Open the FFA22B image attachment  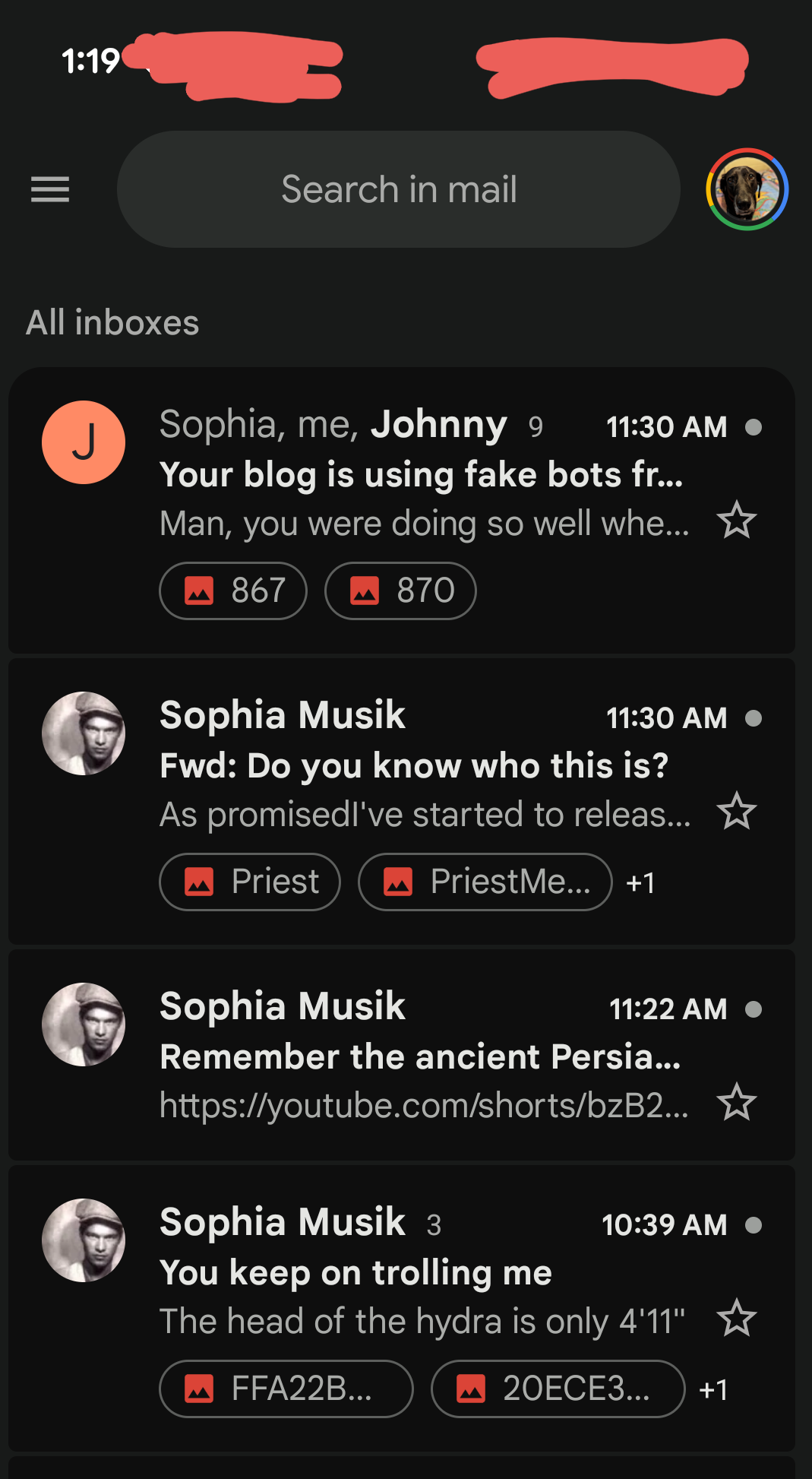[x=286, y=1389]
